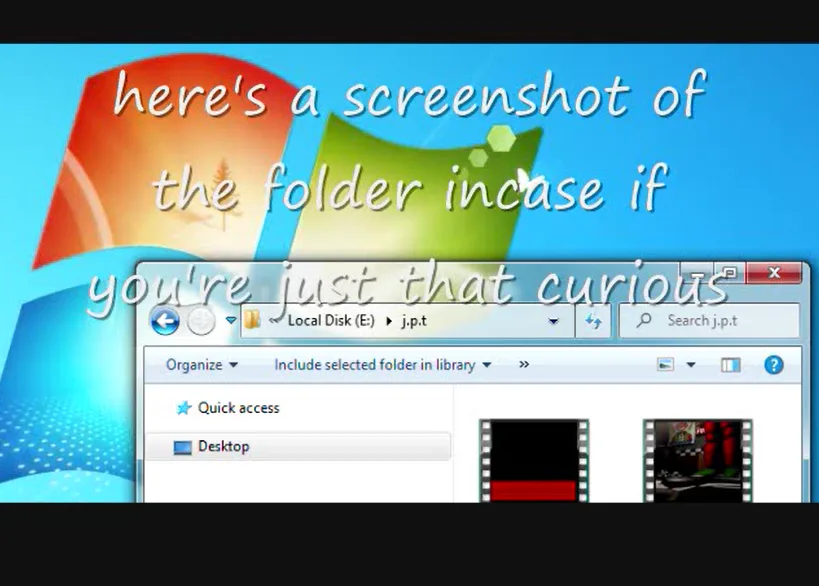This screenshot has width=819, height=586.
Task: Close the Explorer window
Action: [774, 272]
